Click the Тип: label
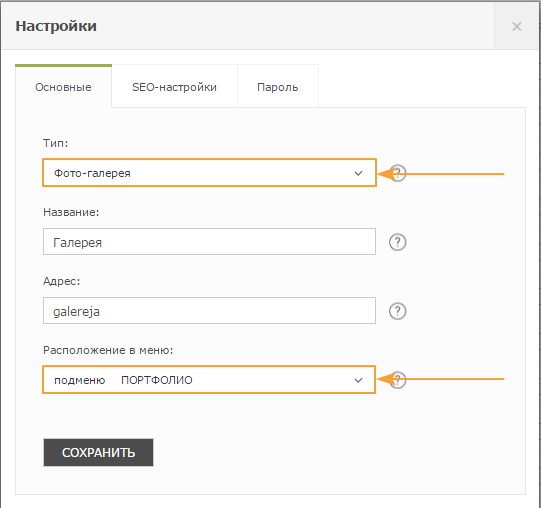The image size is (541, 508). click(x=56, y=143)
